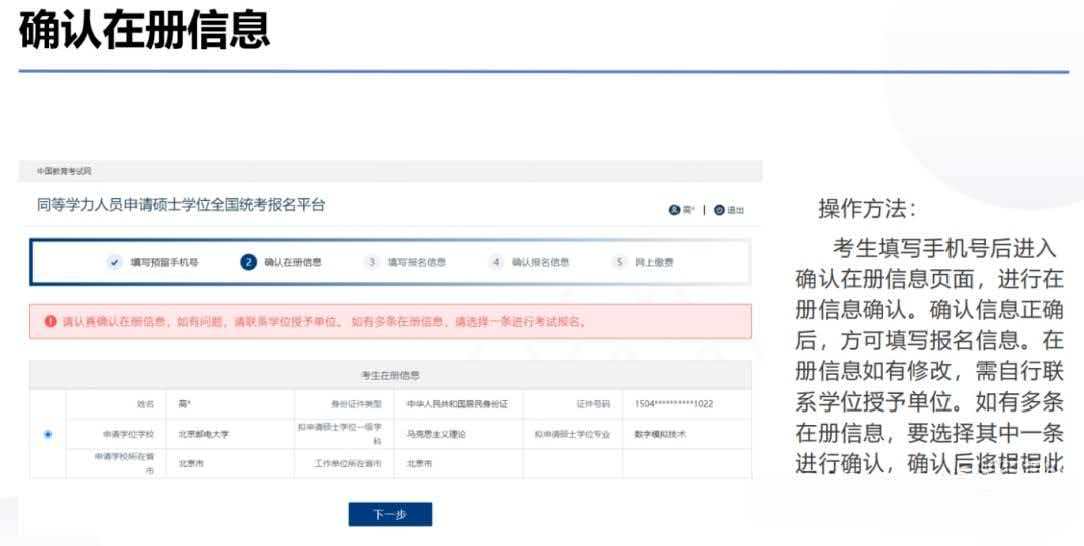1084x546 pixels.
Task: Open the 确认报名信息 step
Action: [x=541, y=263]
